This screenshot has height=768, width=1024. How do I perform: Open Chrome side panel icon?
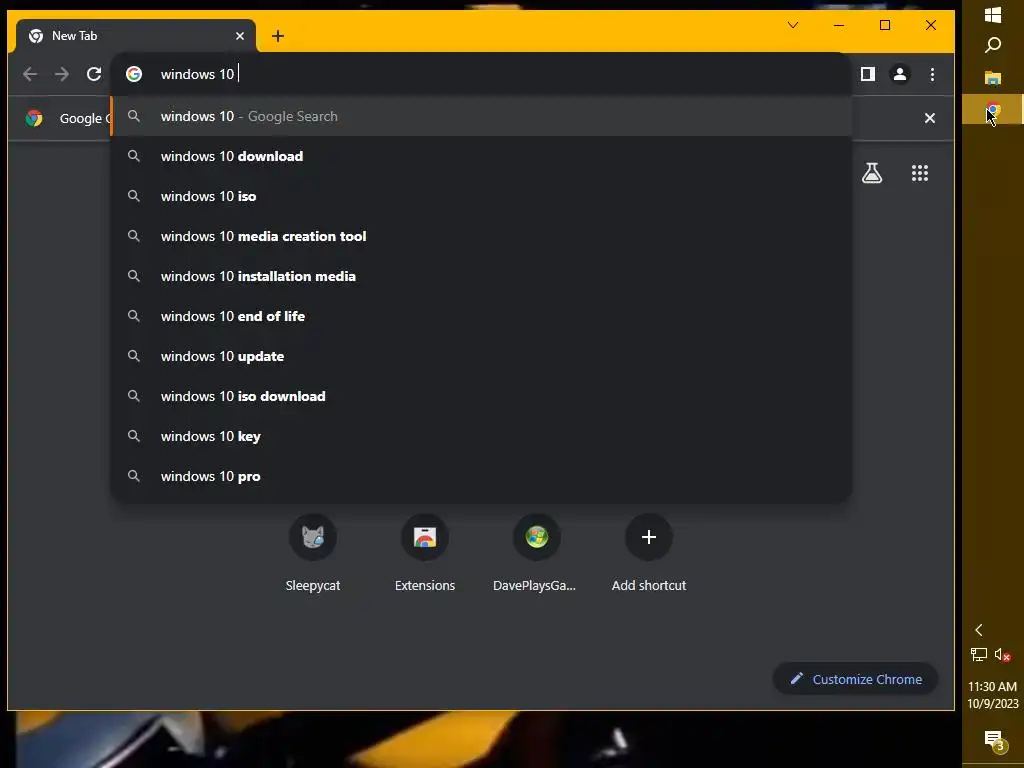point(867,74)
